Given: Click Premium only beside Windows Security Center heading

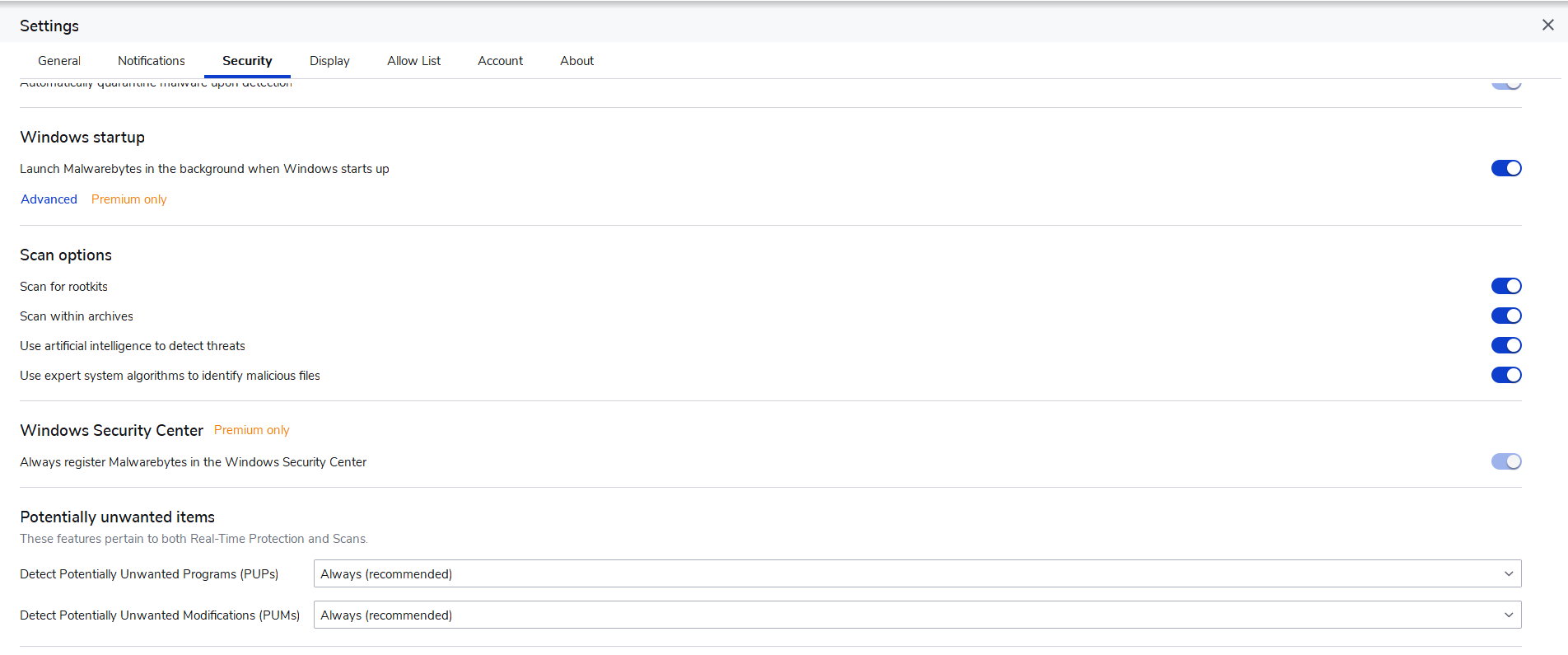Looking at the screenshot, I should click(x=251, y=430).
